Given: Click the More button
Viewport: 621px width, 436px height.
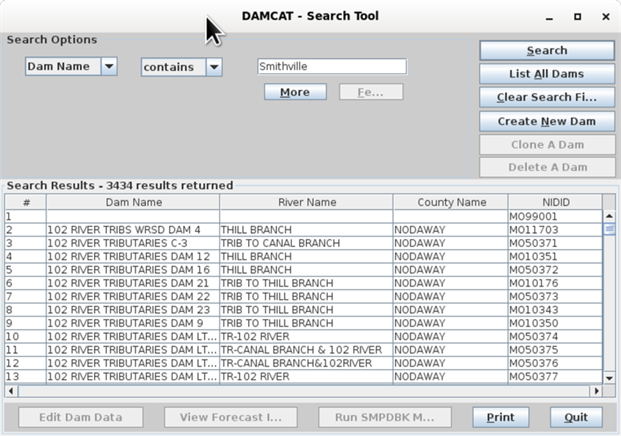Looking at the screenshot, I should pyautogui.click(x=295, y=92).
